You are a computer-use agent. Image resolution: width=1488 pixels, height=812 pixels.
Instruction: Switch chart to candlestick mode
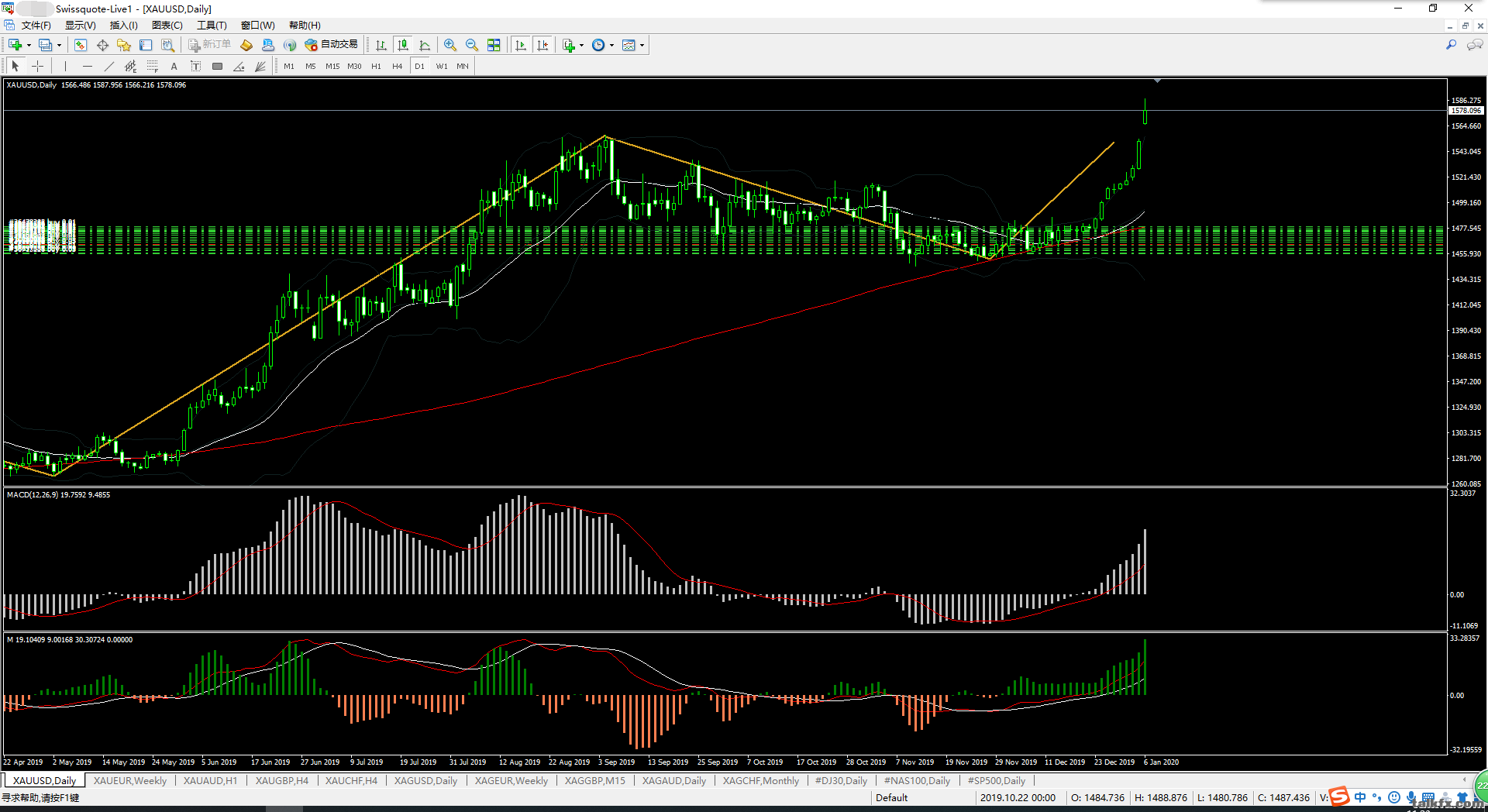click(x=403, y=45)
